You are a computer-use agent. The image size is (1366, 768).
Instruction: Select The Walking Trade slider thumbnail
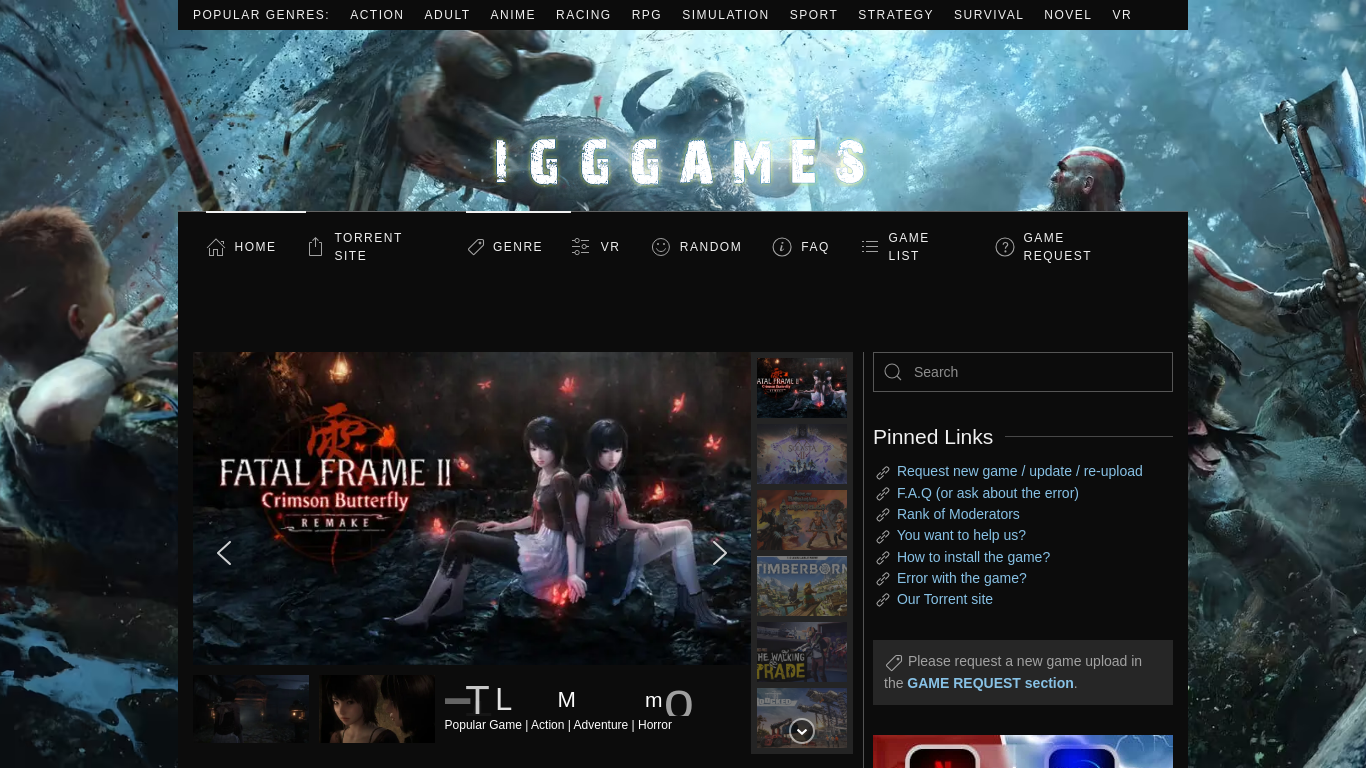coord(802,651)
